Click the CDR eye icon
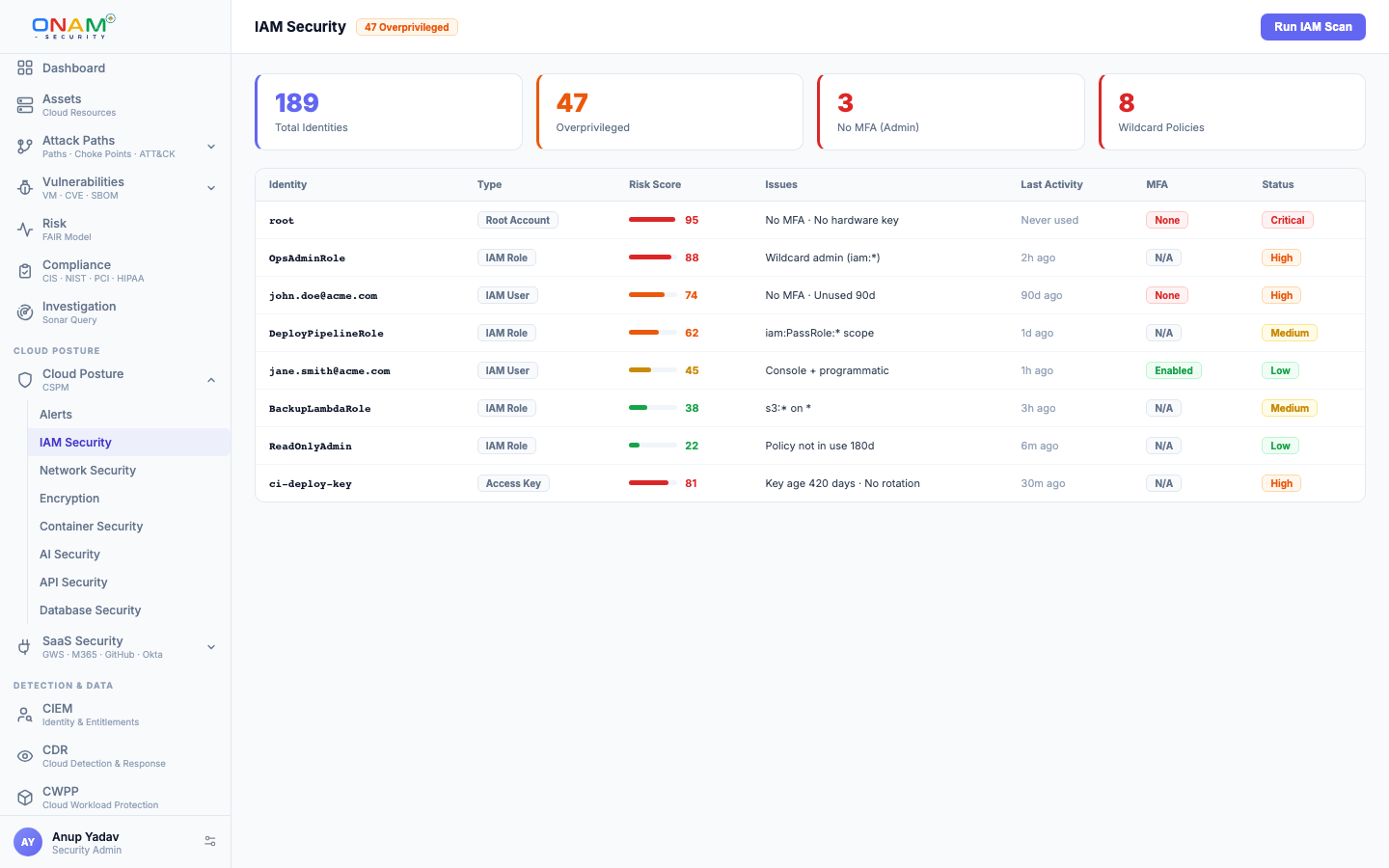The width and height of the screenshot is (1389, 868). (x=25, y=756)
